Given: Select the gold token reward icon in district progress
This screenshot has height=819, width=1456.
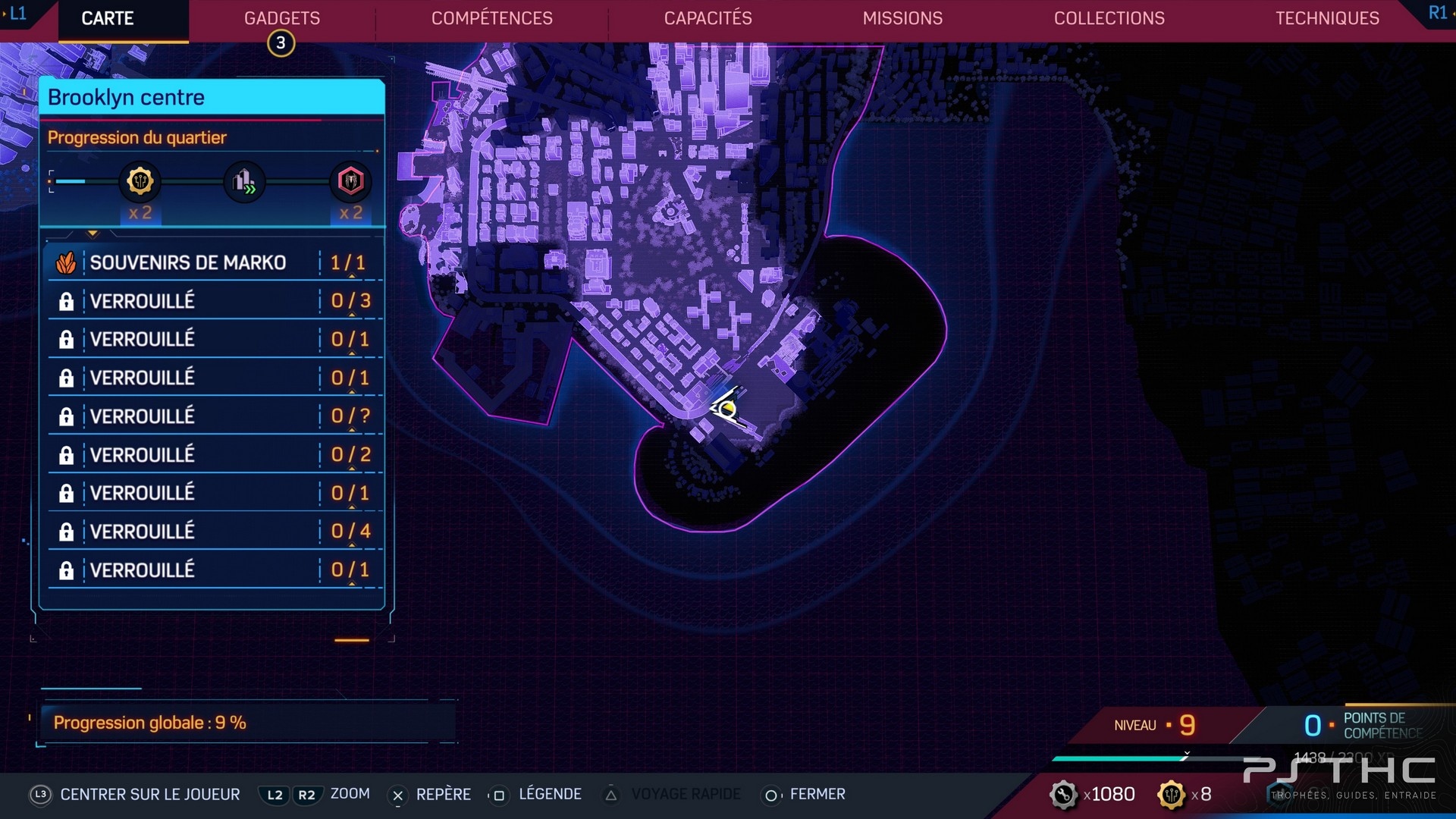Looking at the screenshot, I should coord(140,181).
